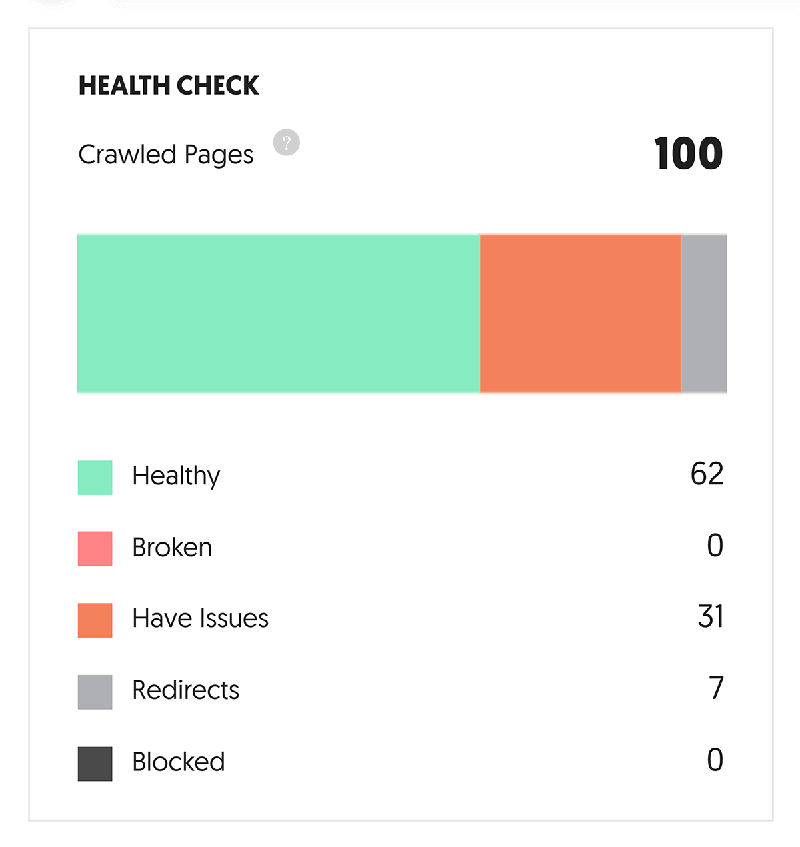The height and width of the screenshot is (847, 800).
Task: Click the Have Issues count 31
Action: (710, 617)
